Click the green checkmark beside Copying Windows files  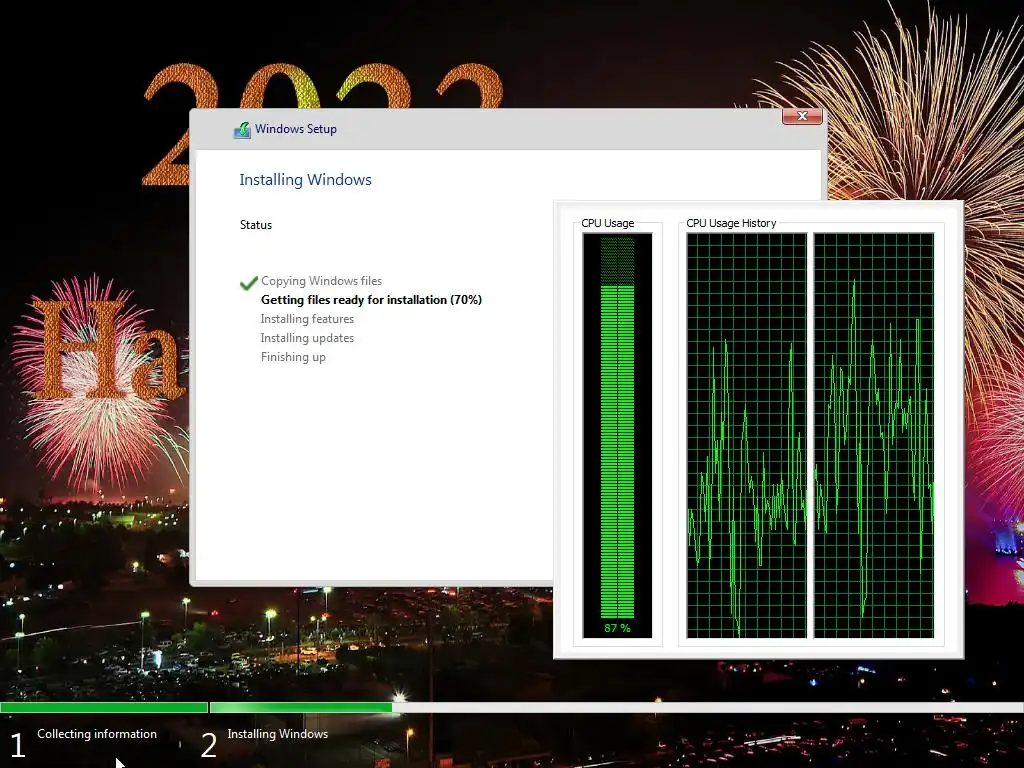click(x=248, y=283)
